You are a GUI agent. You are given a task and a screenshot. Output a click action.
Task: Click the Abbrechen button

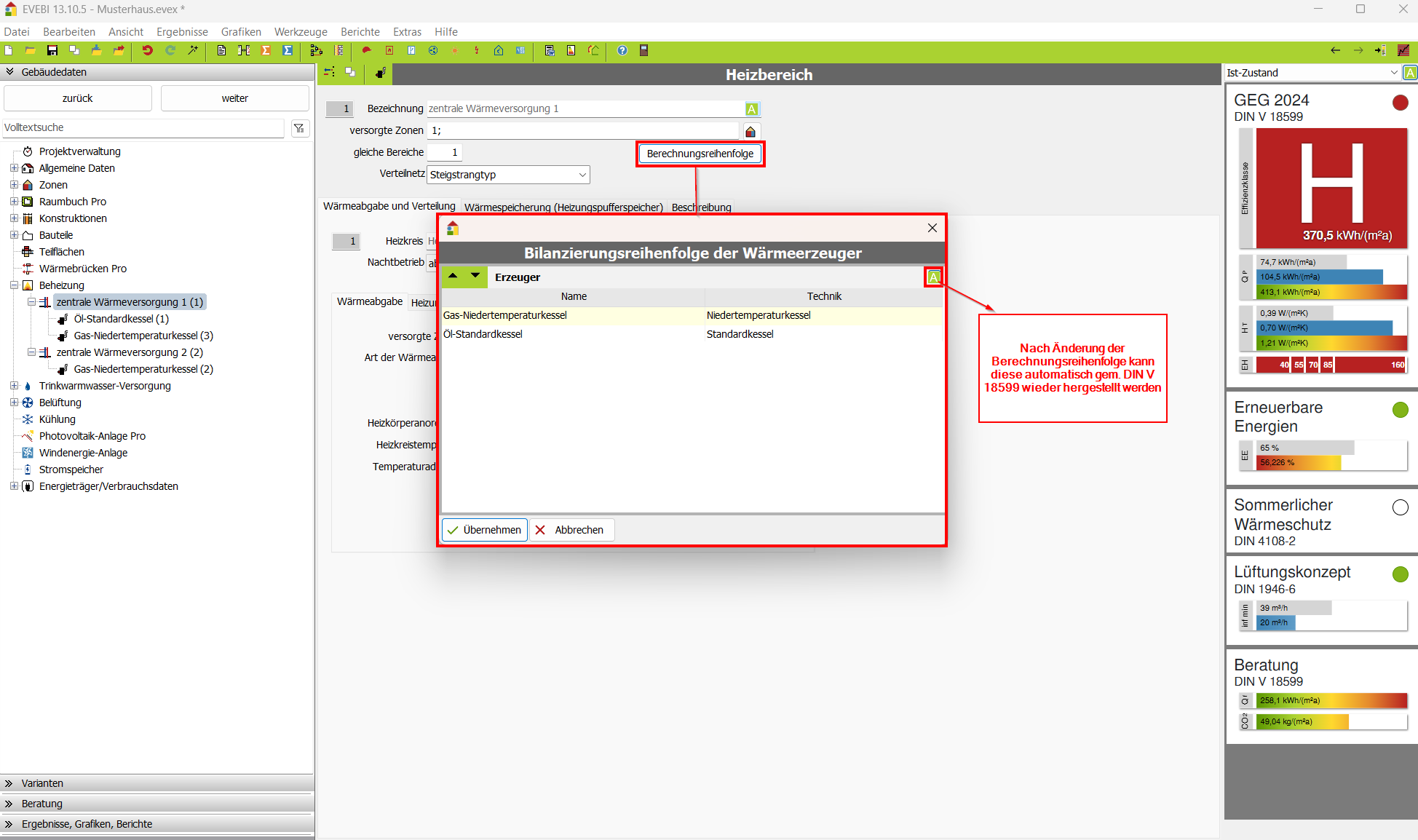571,530
